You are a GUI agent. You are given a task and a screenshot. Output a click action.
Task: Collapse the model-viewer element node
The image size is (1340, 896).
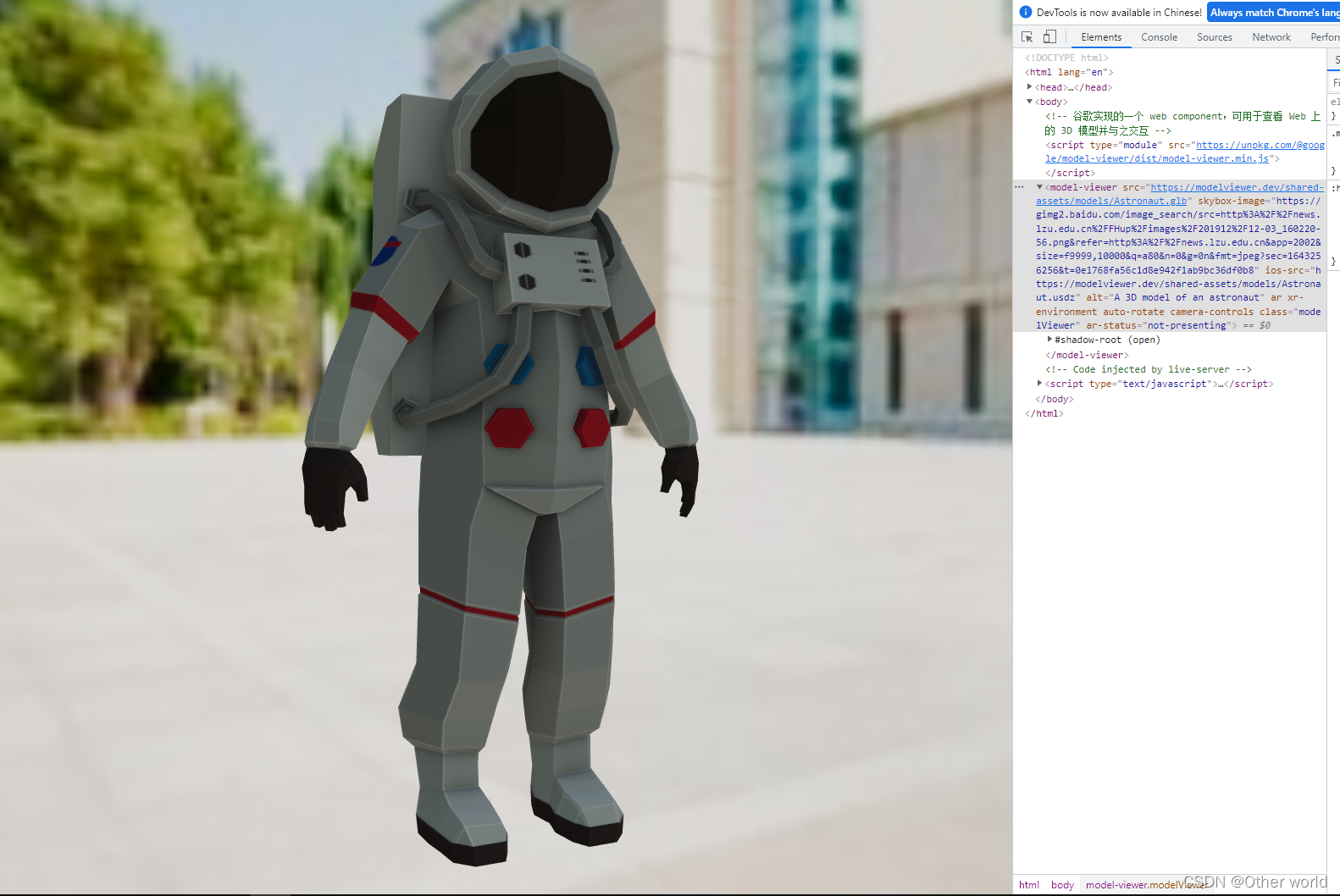click(1039, 187)
